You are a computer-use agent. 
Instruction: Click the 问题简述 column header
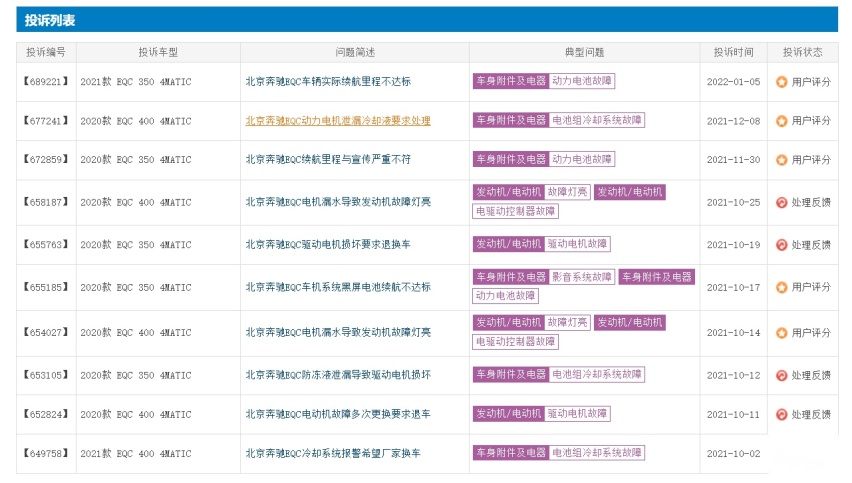tap(355, 52)
